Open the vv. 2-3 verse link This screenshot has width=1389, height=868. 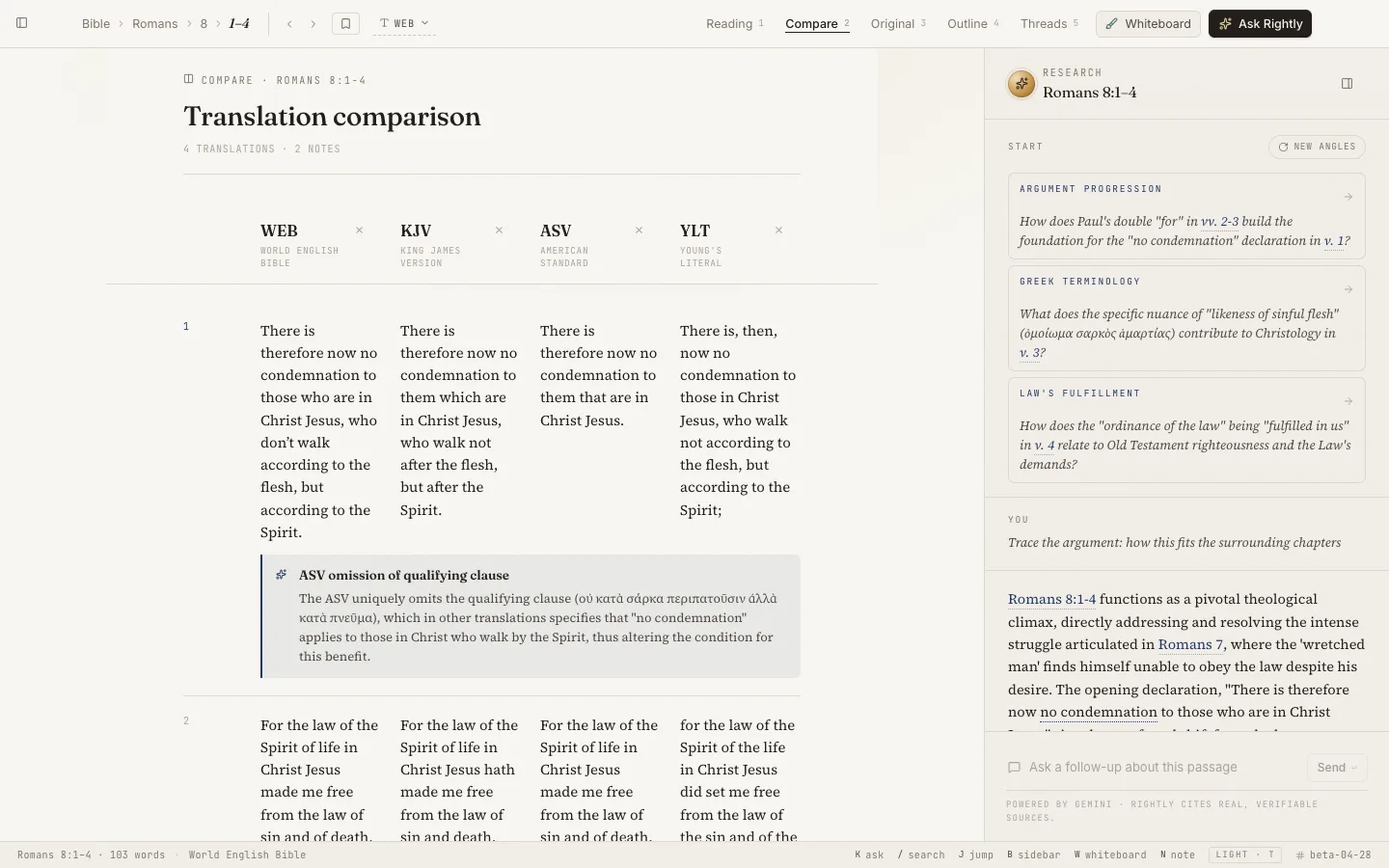point(1219,221)
